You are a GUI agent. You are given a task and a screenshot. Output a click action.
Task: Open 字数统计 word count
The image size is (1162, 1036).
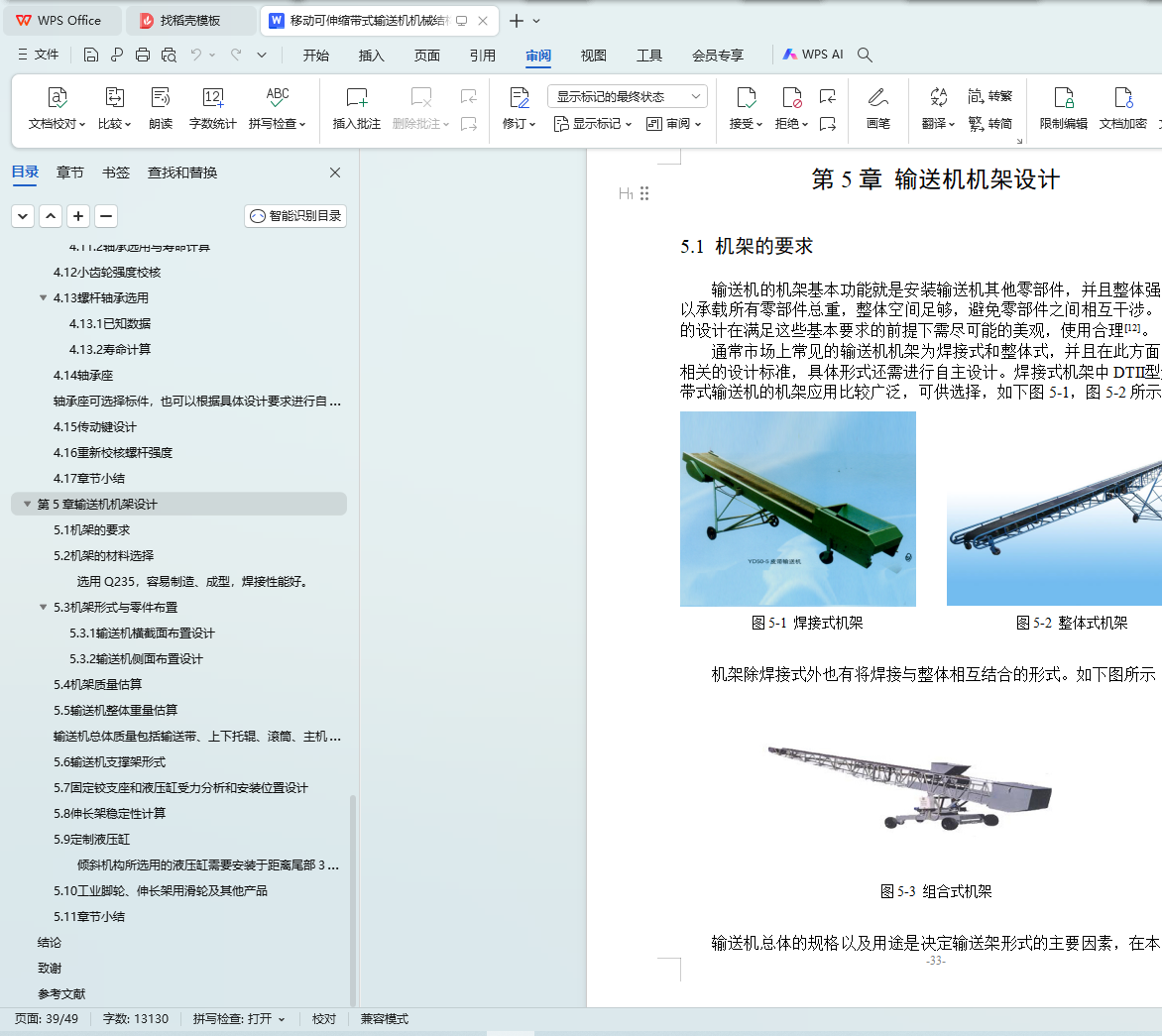(x=213, y=108)
